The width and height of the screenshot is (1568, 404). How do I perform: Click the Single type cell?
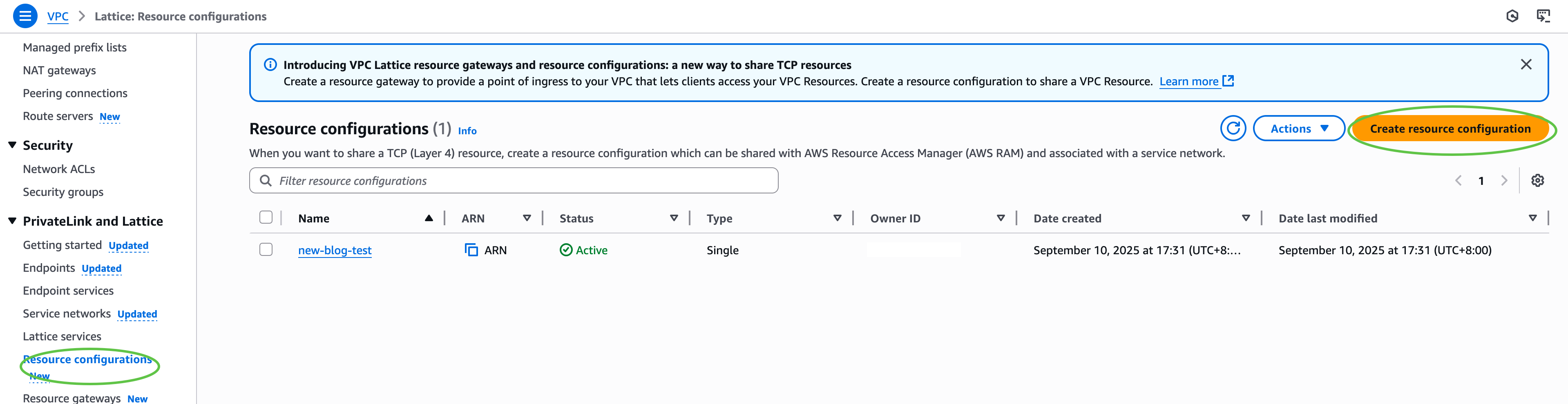(x=723, y=250)
